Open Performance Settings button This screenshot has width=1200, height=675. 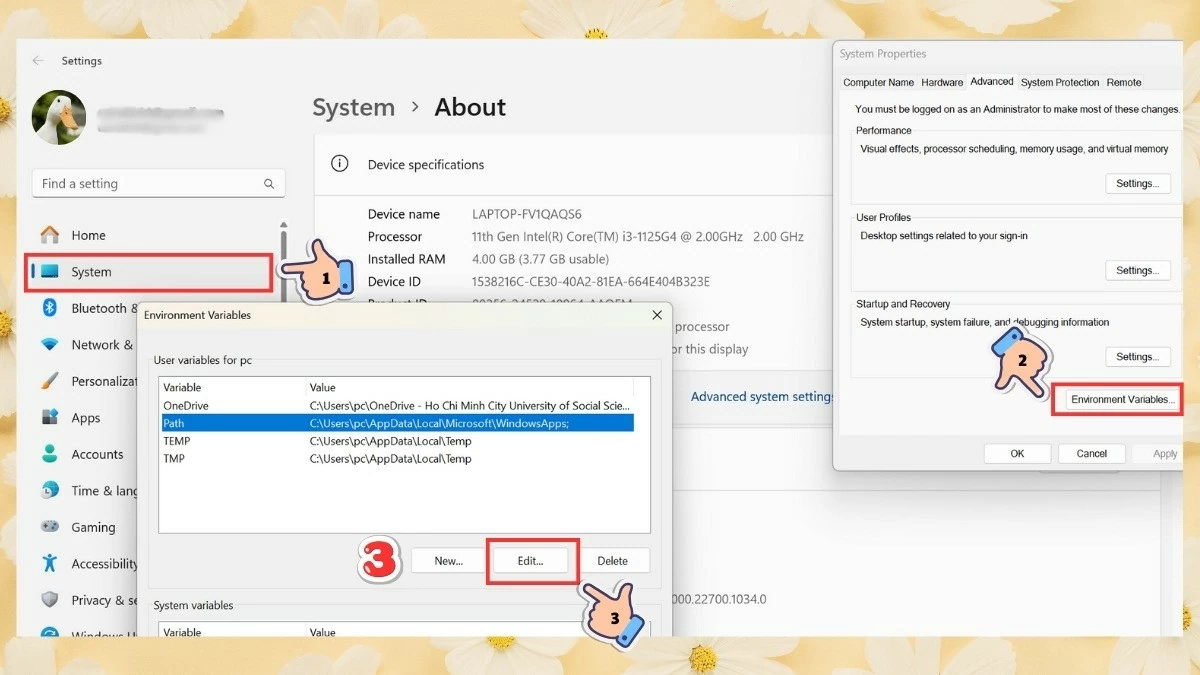point(1137,184)
